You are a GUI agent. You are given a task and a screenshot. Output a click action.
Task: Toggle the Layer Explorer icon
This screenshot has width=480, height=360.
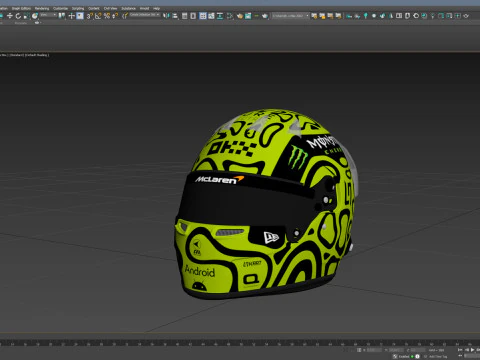click(193, 16)
